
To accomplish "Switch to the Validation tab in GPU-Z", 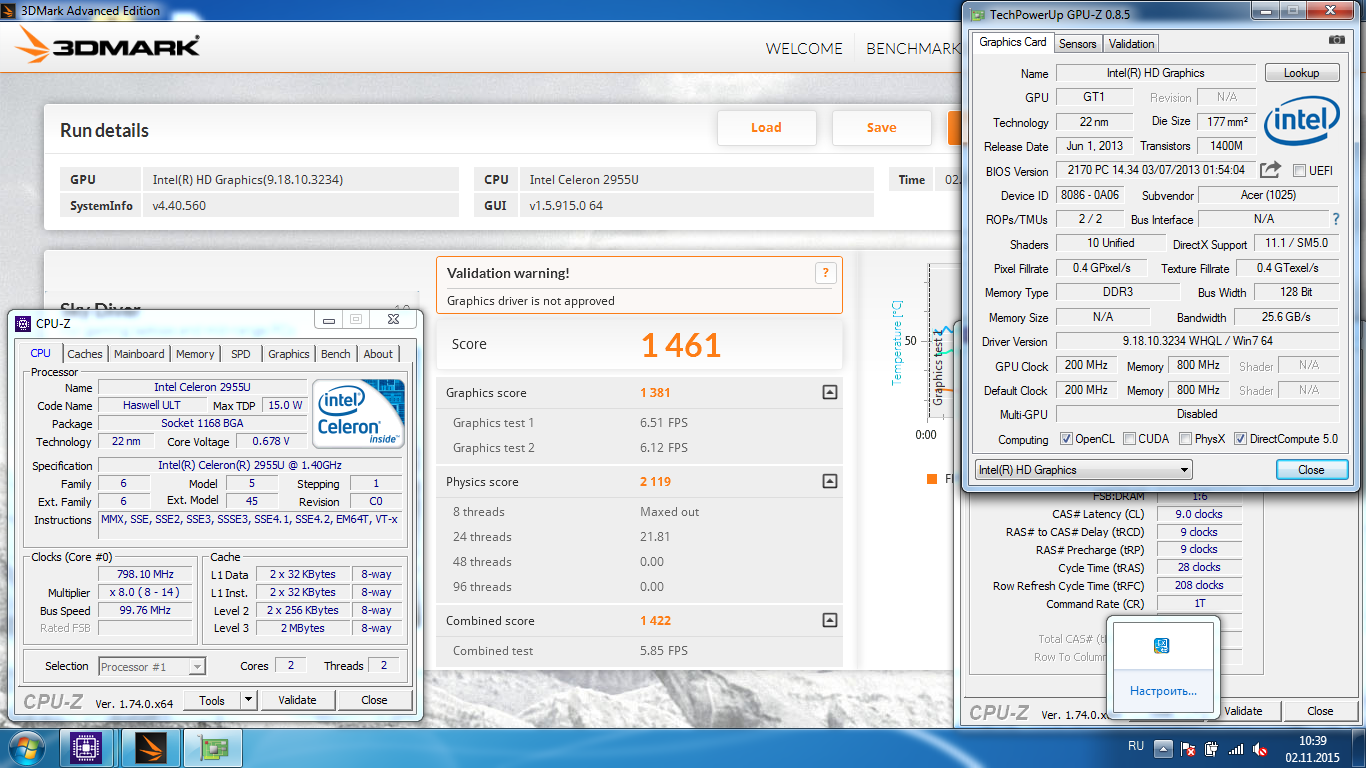I will [1132, 44].
